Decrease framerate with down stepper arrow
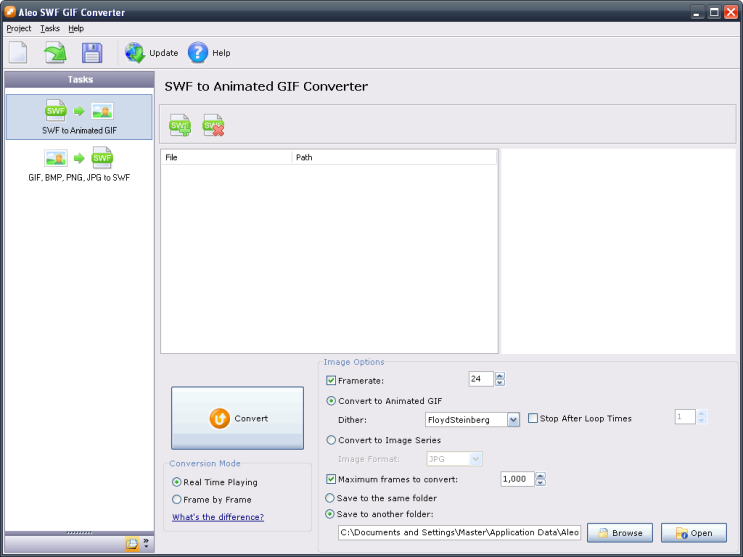Image resolution: width=743 pixels, height=557 pixels. coord(499,383)
